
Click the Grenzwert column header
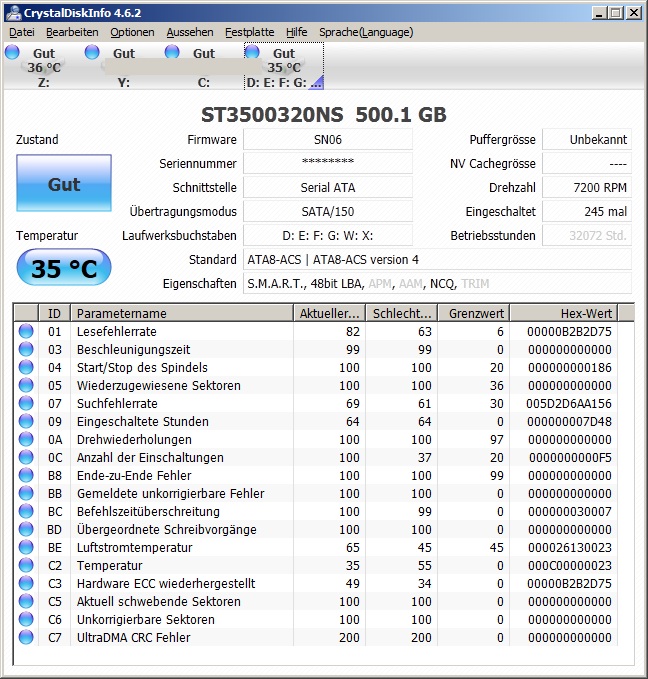point(474,313)
